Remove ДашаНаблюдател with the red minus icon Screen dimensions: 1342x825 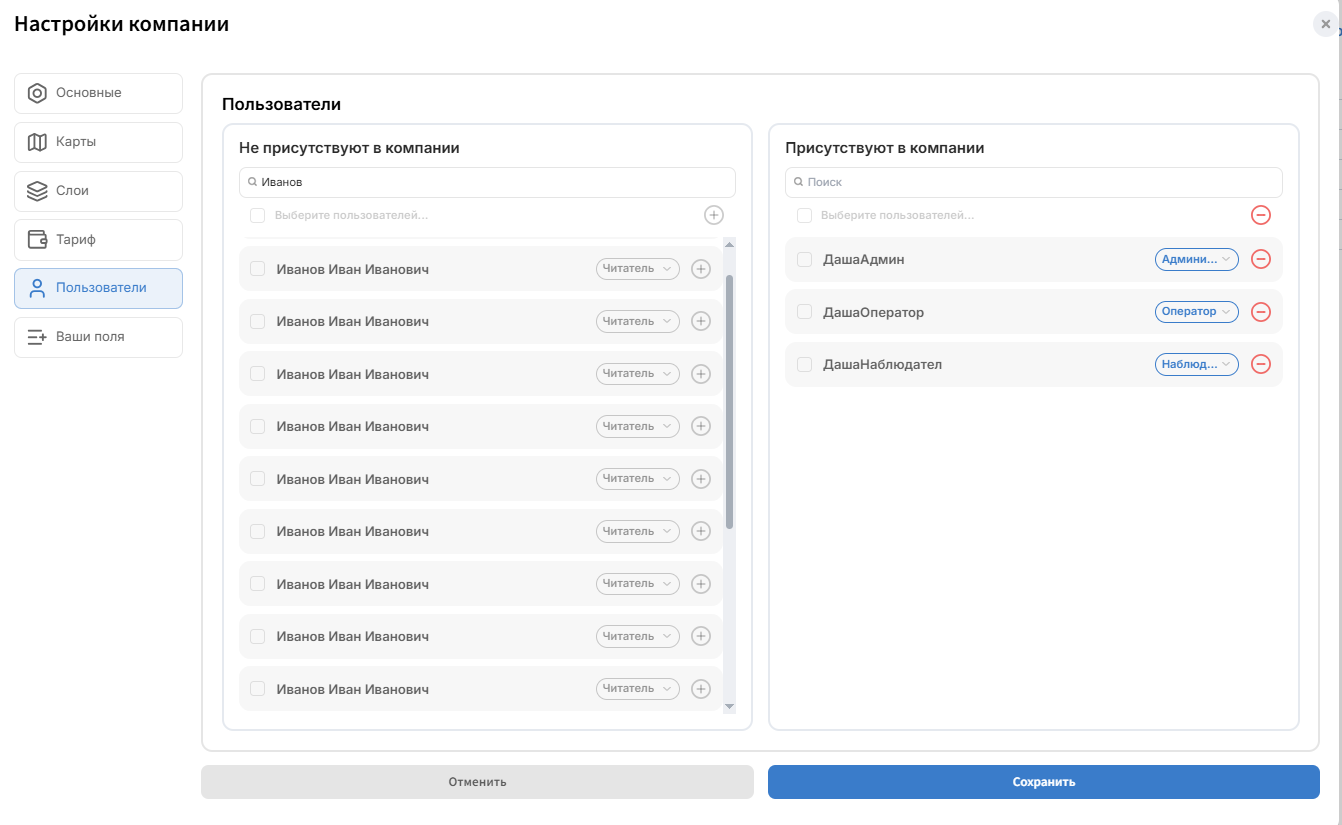tap(1261, 364)
